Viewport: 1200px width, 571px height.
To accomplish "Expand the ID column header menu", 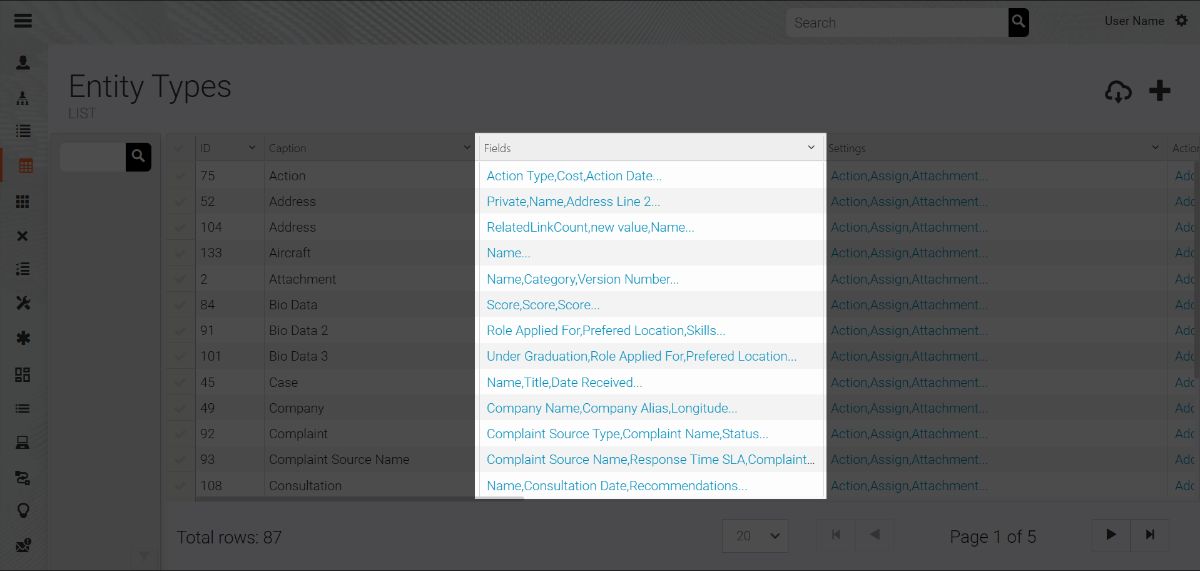I will pos(252,148).
